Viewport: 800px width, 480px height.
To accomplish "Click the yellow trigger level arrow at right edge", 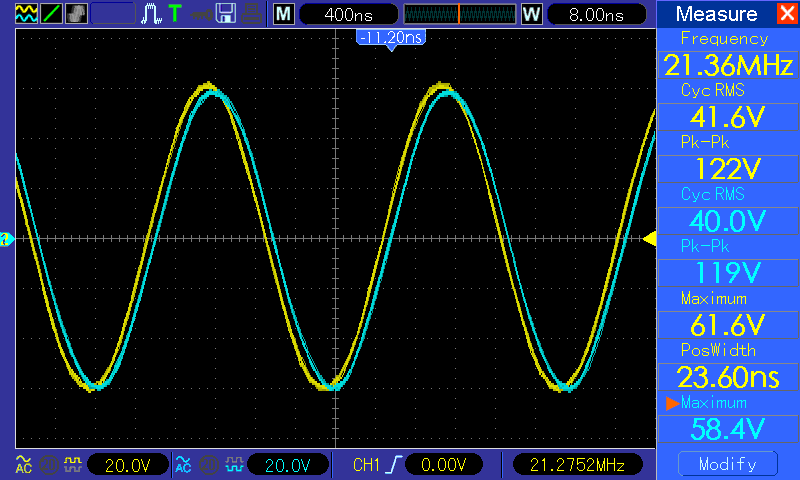I will tap(649, 238).
